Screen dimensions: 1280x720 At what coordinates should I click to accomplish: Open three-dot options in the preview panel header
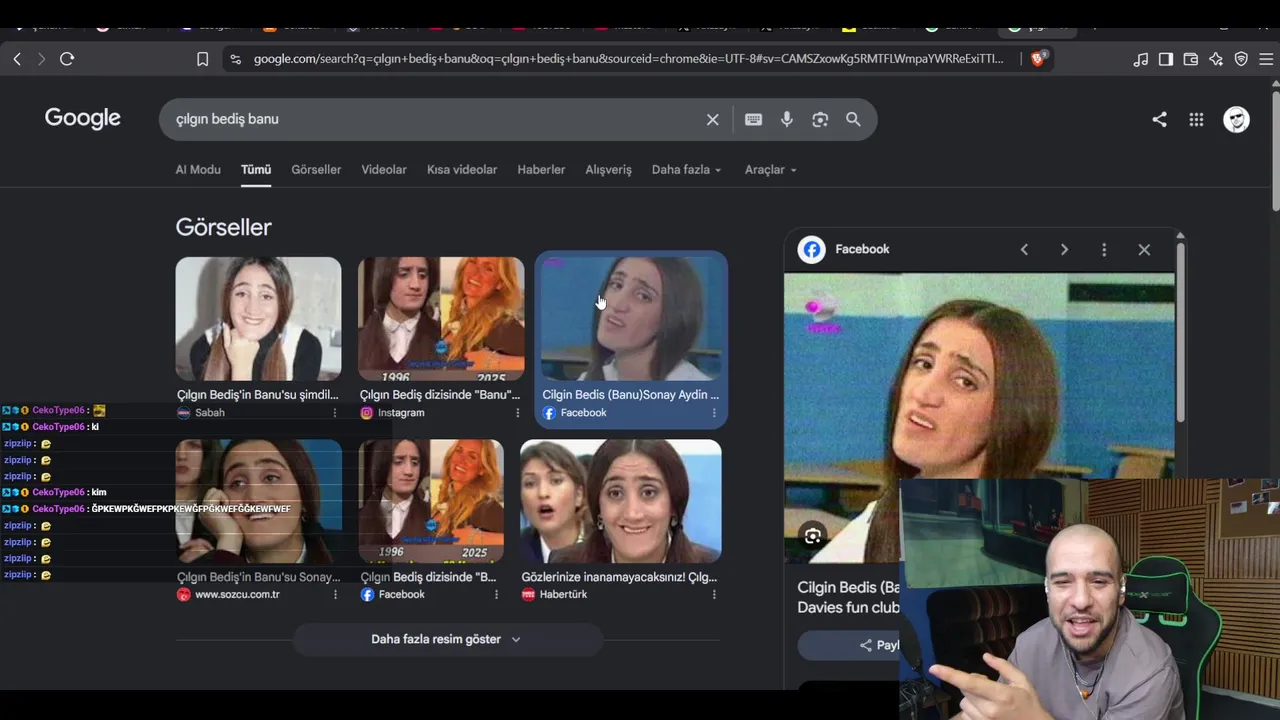[1104, 250]
